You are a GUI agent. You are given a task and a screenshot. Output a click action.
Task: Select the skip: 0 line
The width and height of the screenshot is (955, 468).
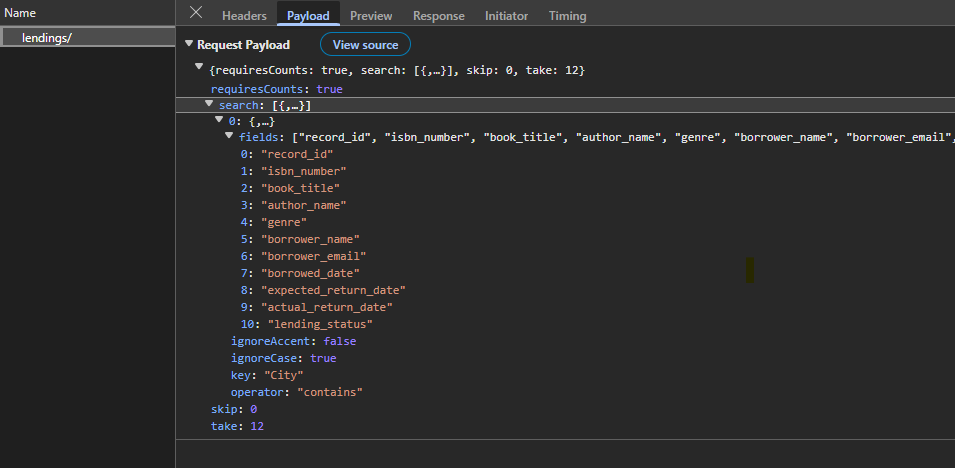click(x=234, y=409)
